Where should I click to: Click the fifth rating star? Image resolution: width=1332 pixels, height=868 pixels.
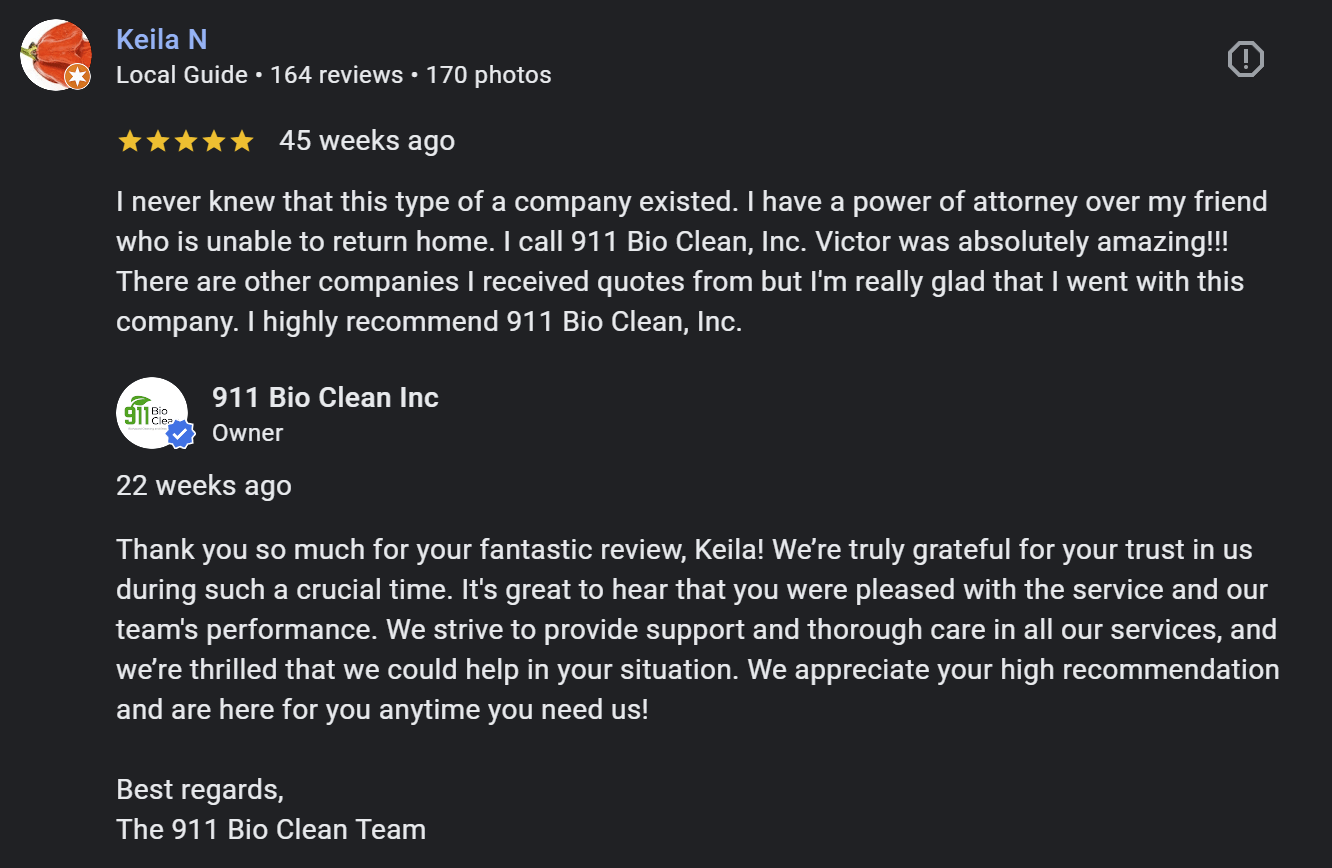tap(242, 141)
